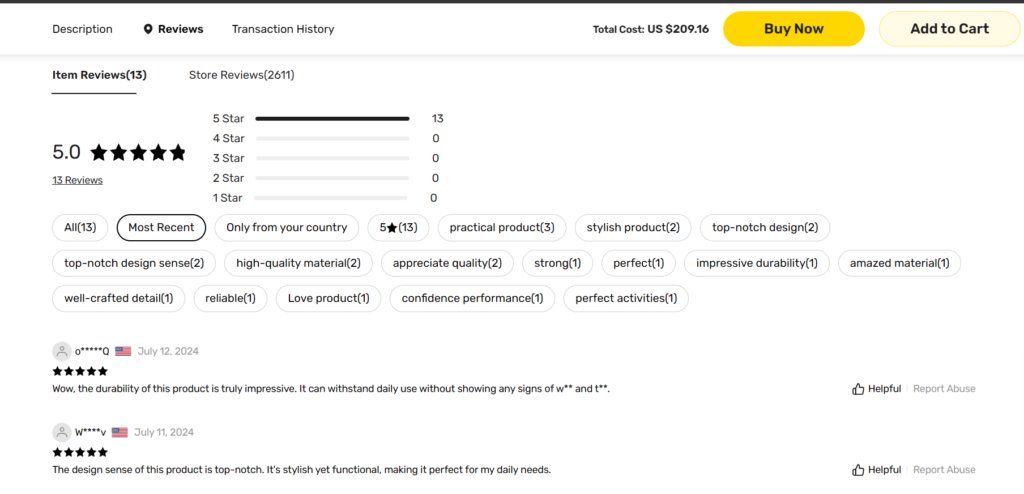The width and height of the screenshot is (1024, 494).
Task: Select impressive durability(1) tag
Action: [757, 263]
